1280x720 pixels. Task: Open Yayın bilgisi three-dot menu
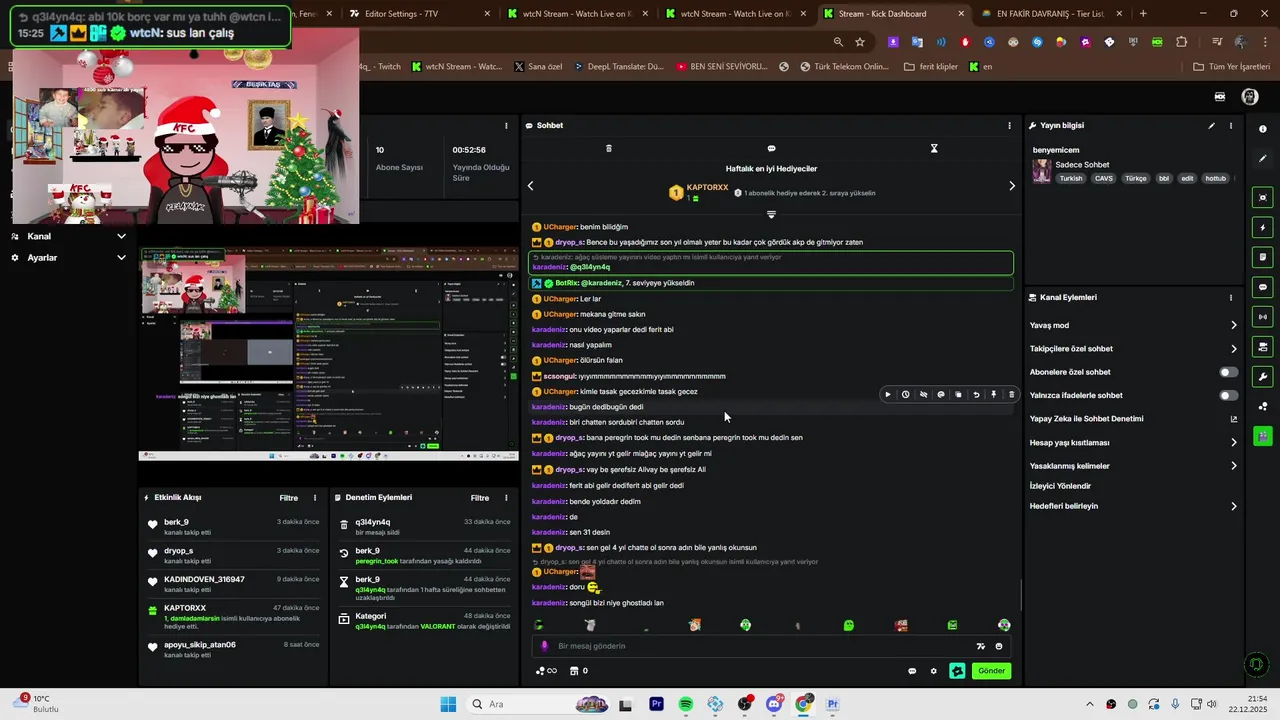coord(1231,126)
